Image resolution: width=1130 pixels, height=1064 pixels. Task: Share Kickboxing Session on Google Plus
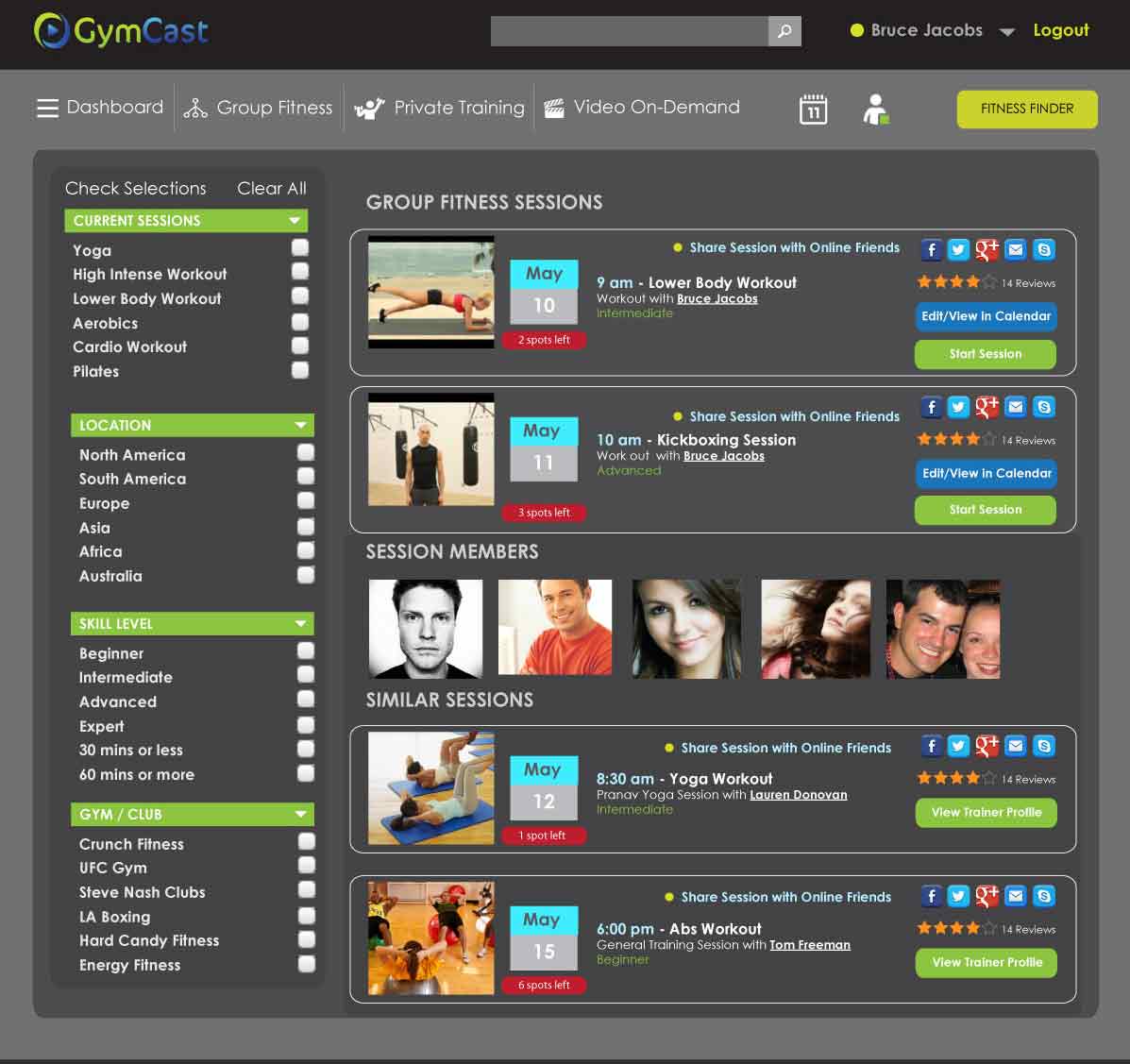pos(987,407)
